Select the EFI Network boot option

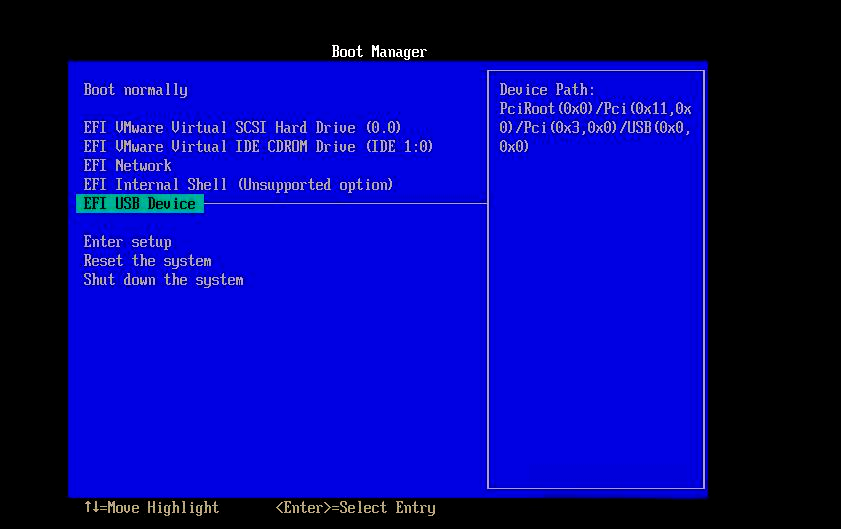[x=127, y=166]
